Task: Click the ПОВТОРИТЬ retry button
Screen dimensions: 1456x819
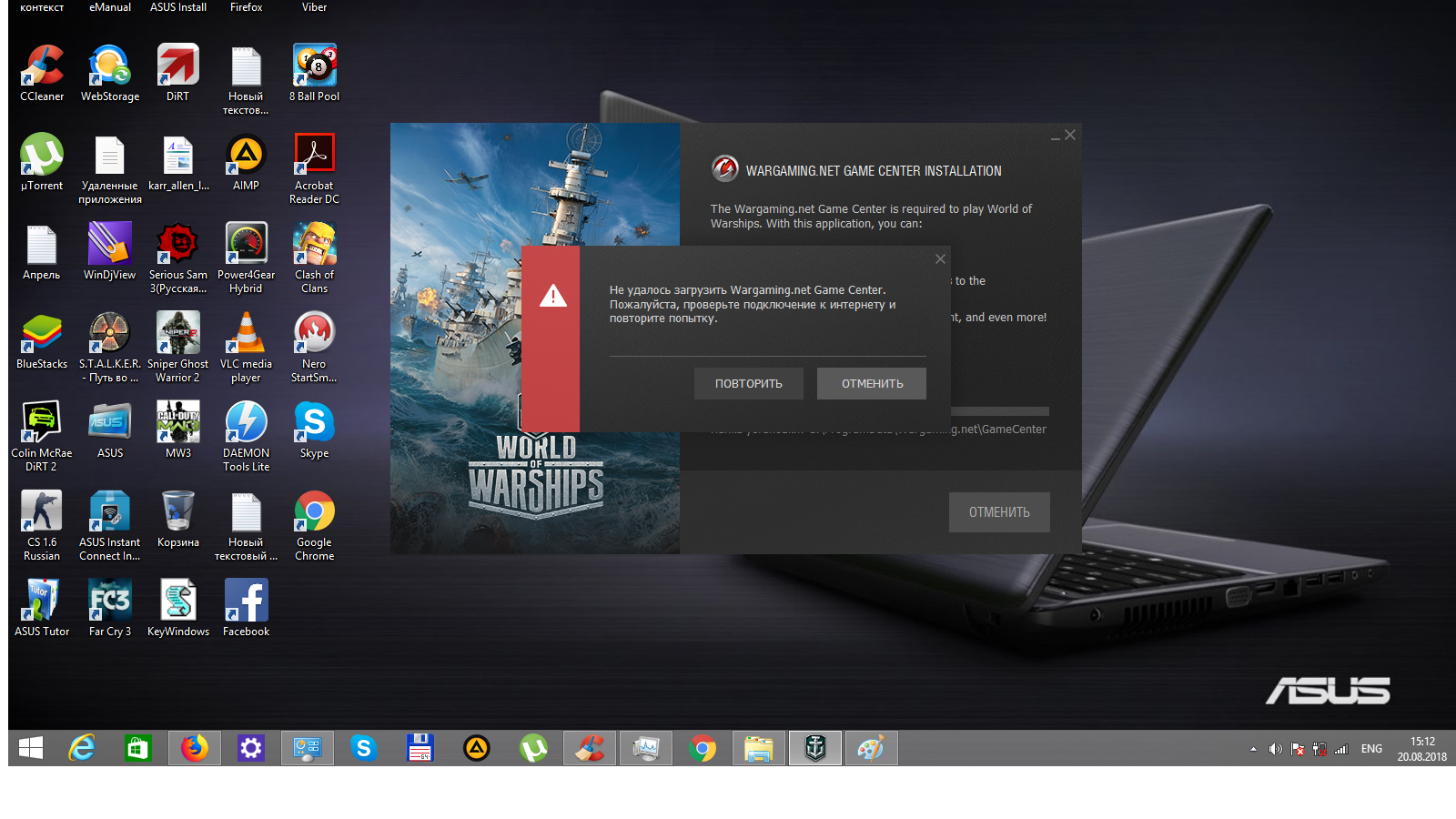Action: coord(749,383)
